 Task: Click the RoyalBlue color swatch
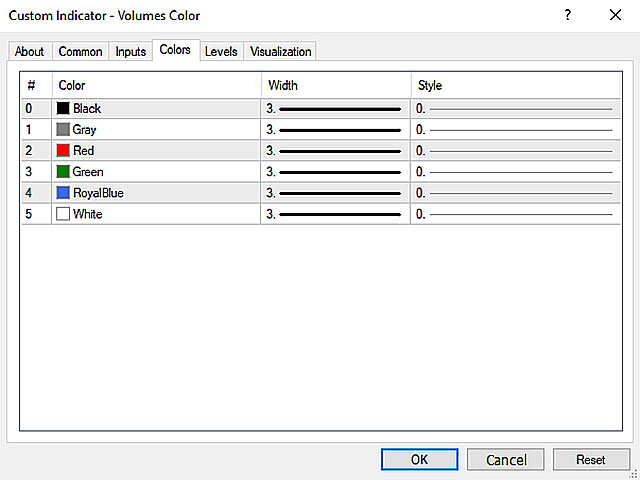(63, 193)
